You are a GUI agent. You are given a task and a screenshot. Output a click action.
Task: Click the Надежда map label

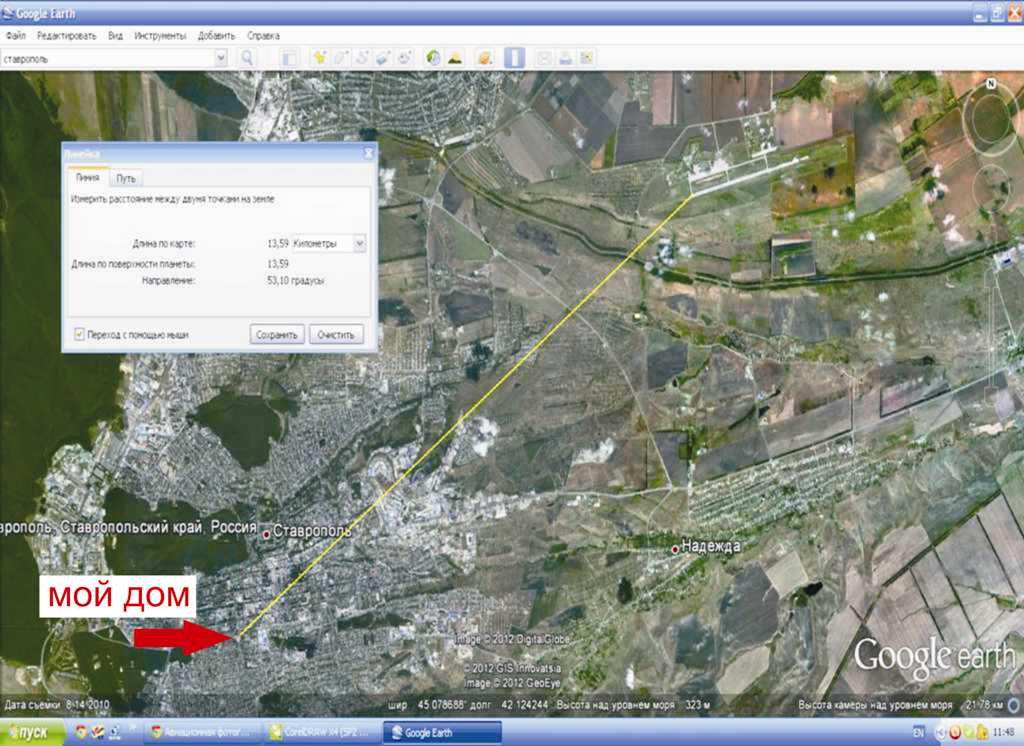click(711, 545)
